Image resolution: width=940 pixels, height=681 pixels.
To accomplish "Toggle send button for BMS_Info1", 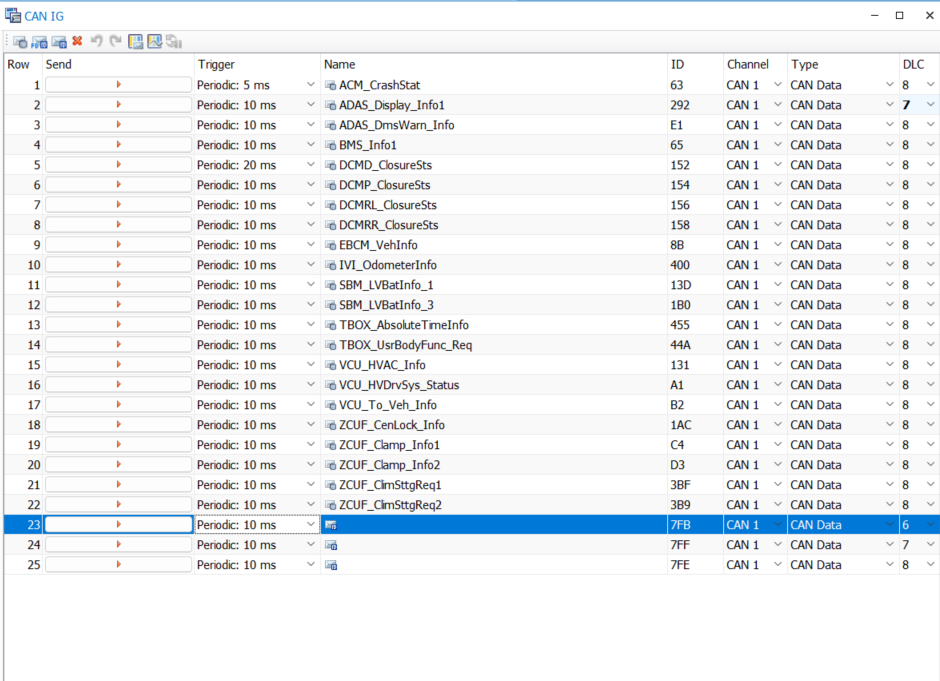I will click(119, 144).
